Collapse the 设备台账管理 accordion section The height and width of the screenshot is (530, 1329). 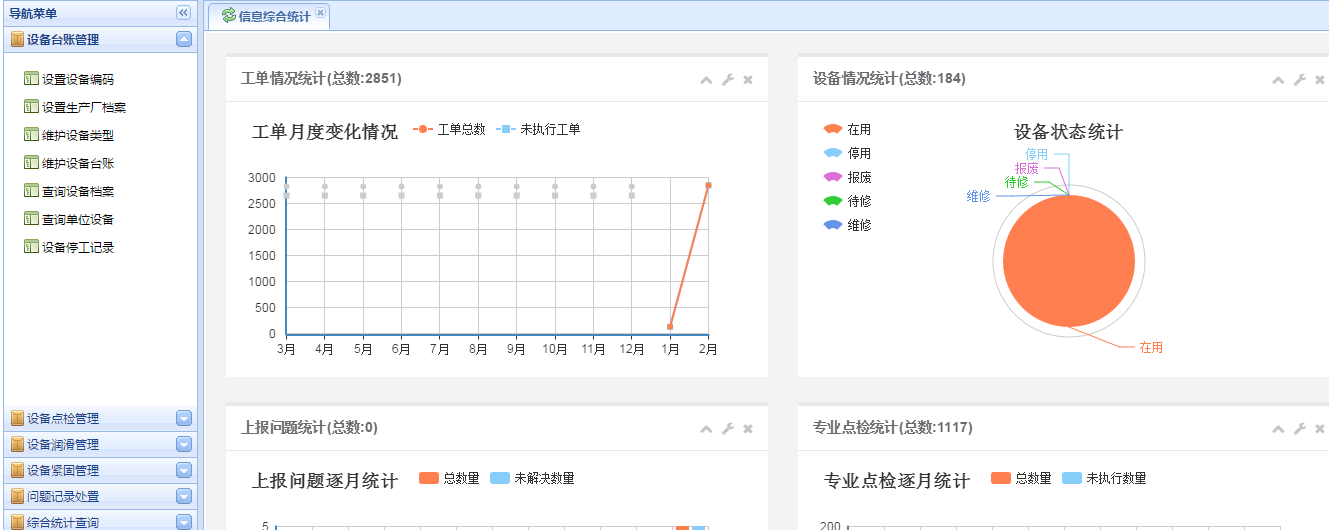point(183,40)
